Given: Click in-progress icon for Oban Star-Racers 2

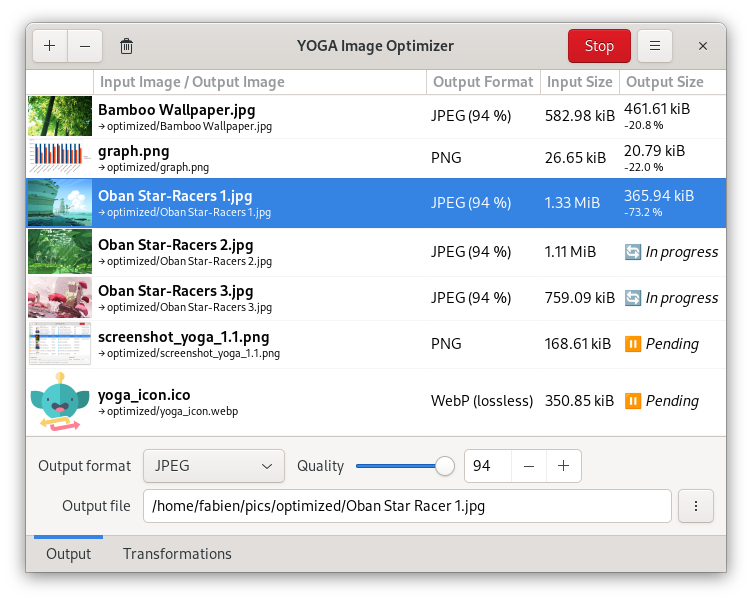Looking at the screenshot, I should (633, 252).
